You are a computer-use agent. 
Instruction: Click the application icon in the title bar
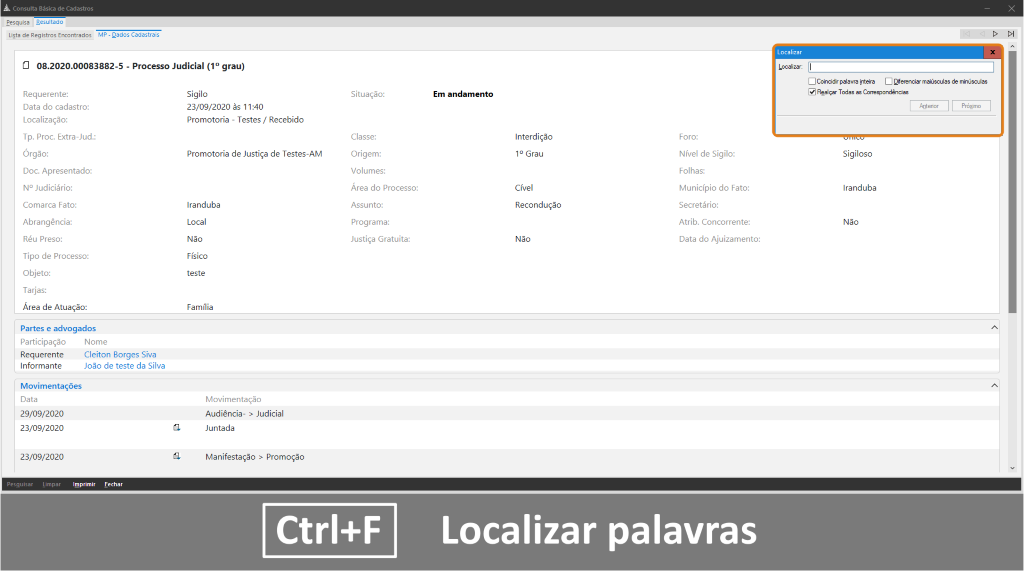7,8
